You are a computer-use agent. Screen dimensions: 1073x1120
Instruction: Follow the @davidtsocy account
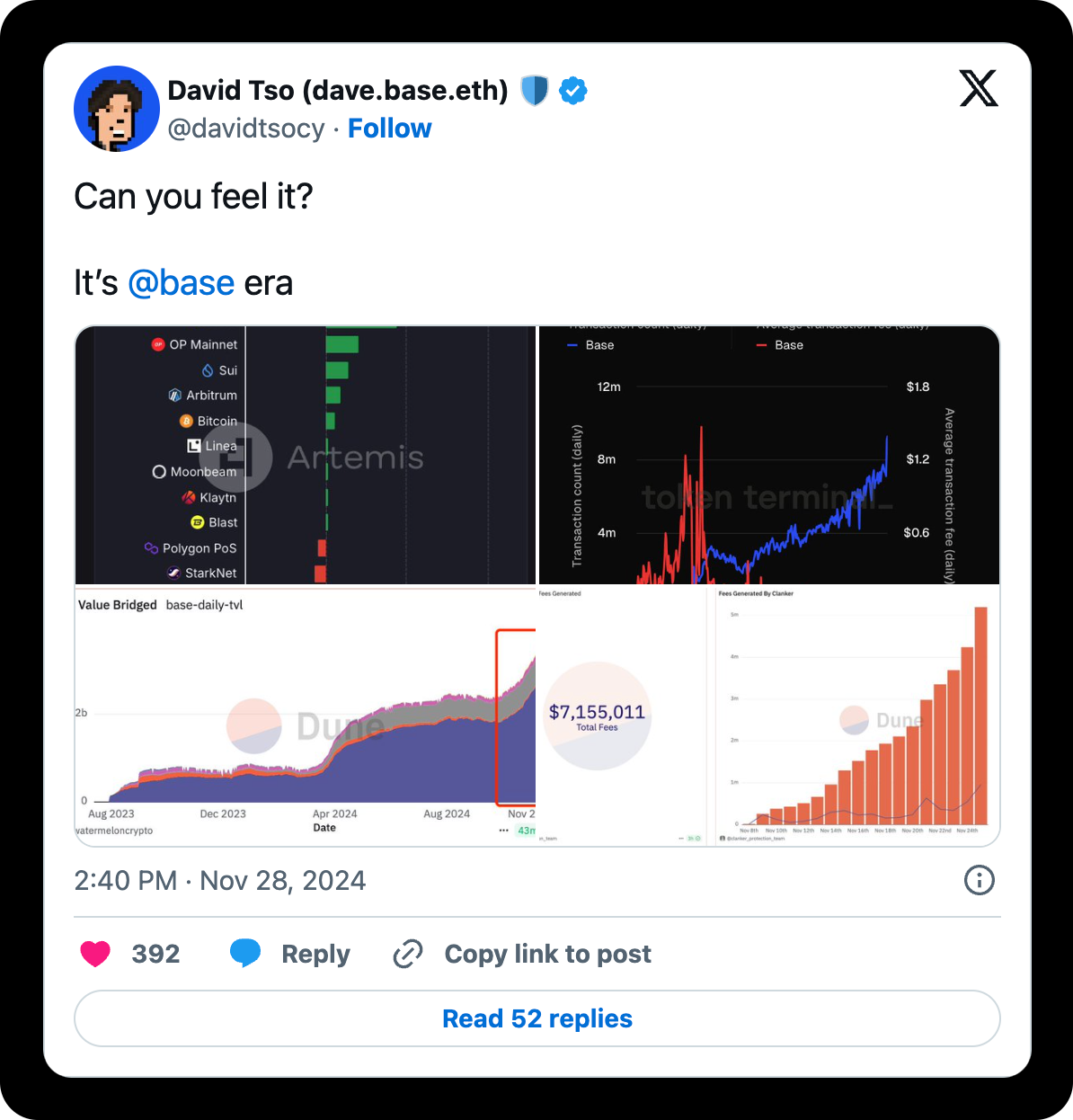pyautogui.click(x=389, y=129)
